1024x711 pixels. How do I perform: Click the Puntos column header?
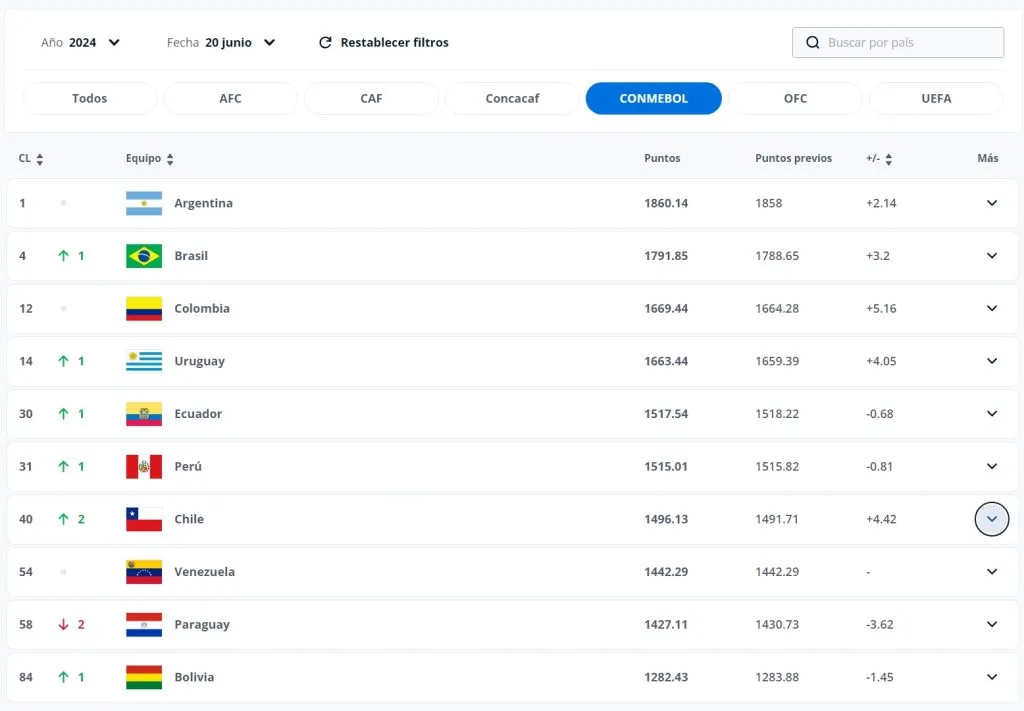tap(662, 158)
